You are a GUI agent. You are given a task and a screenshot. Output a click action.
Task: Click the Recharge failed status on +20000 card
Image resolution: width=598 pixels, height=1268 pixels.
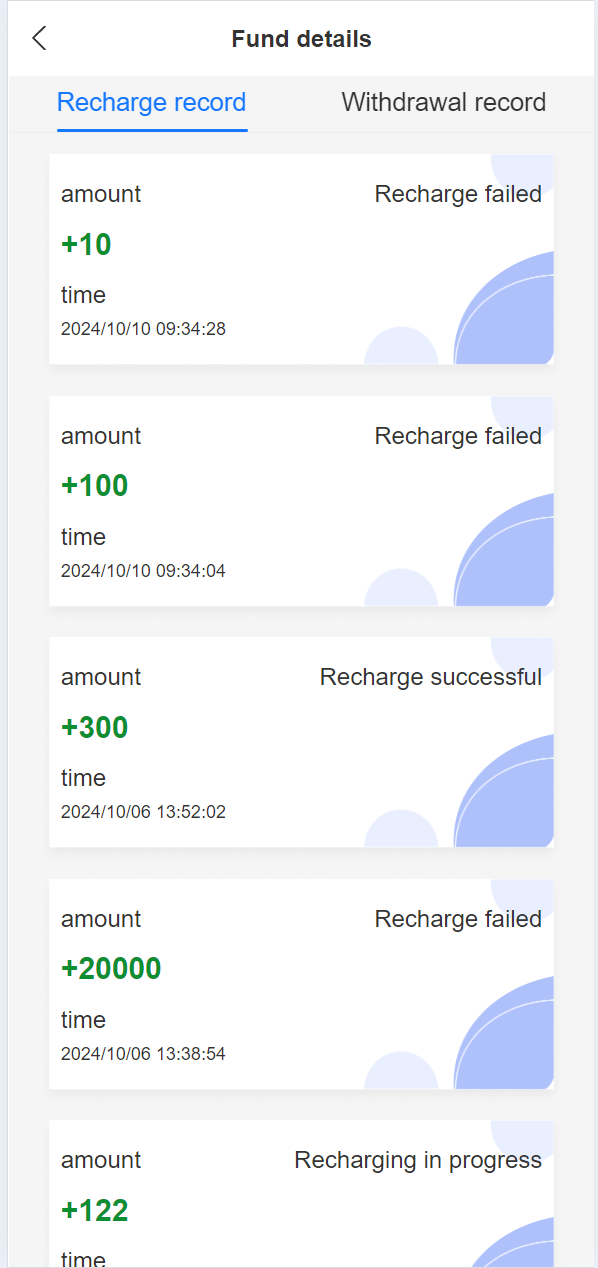458,919
